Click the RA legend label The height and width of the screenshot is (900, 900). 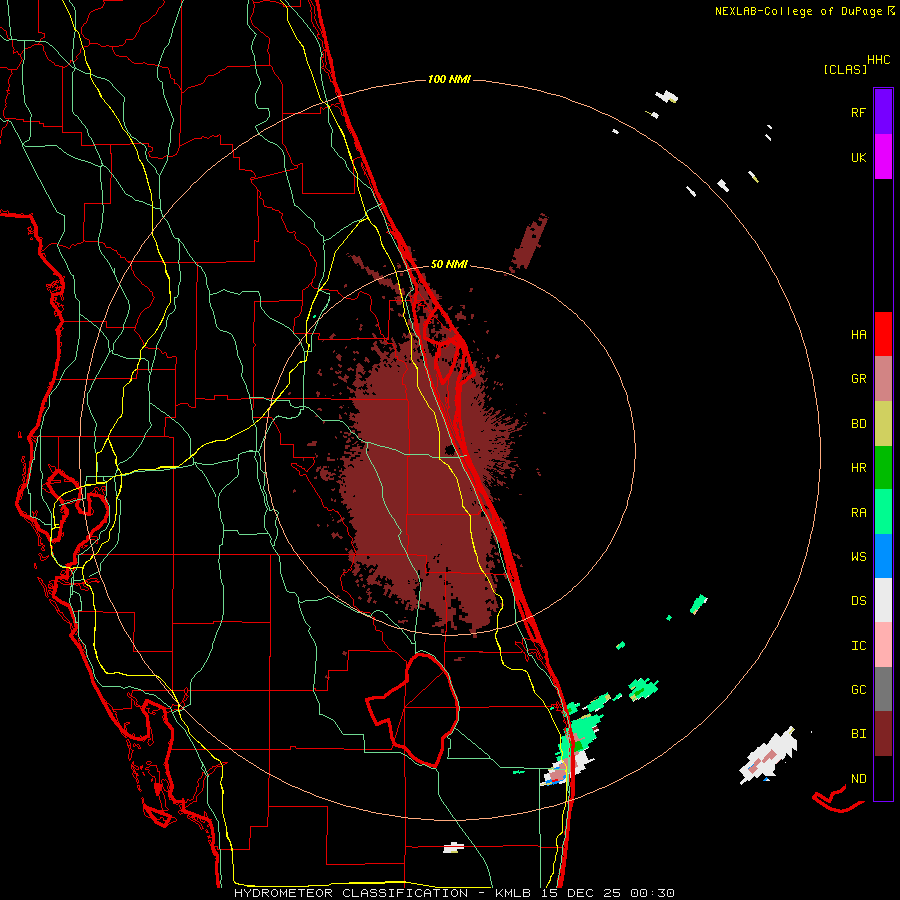pos(858,513)
